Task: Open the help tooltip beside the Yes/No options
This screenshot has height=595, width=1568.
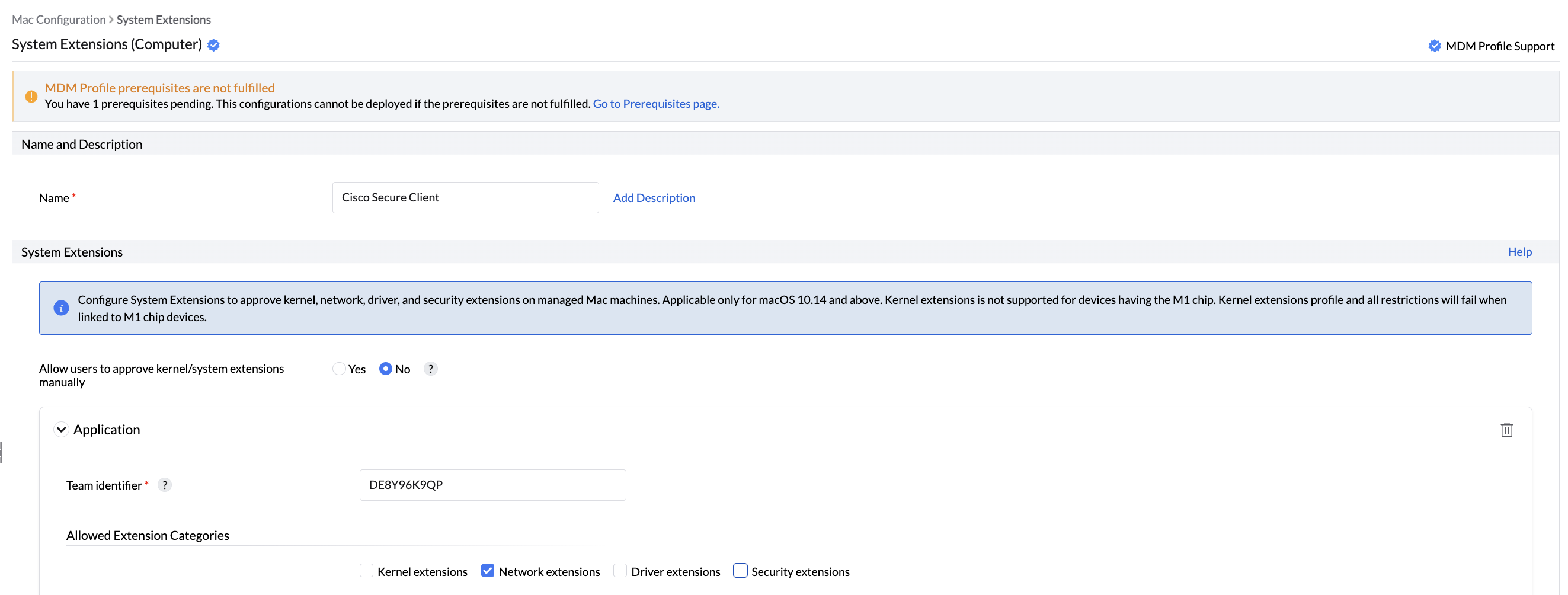Action: 430,369
